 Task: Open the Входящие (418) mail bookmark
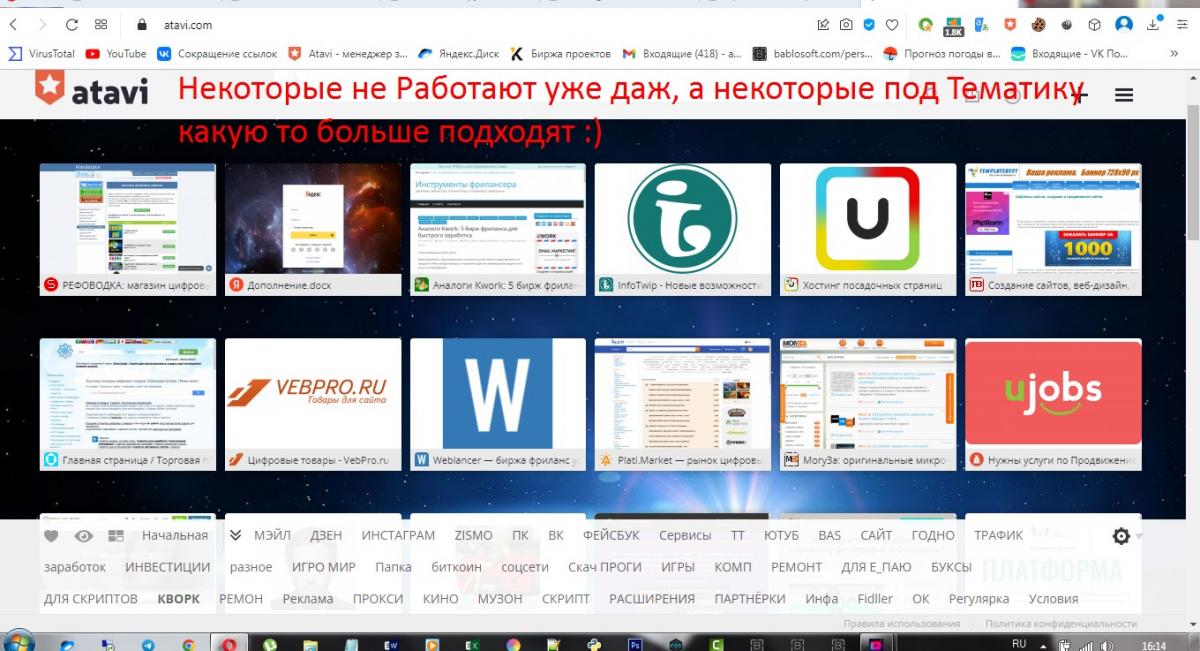pos(681,53)
